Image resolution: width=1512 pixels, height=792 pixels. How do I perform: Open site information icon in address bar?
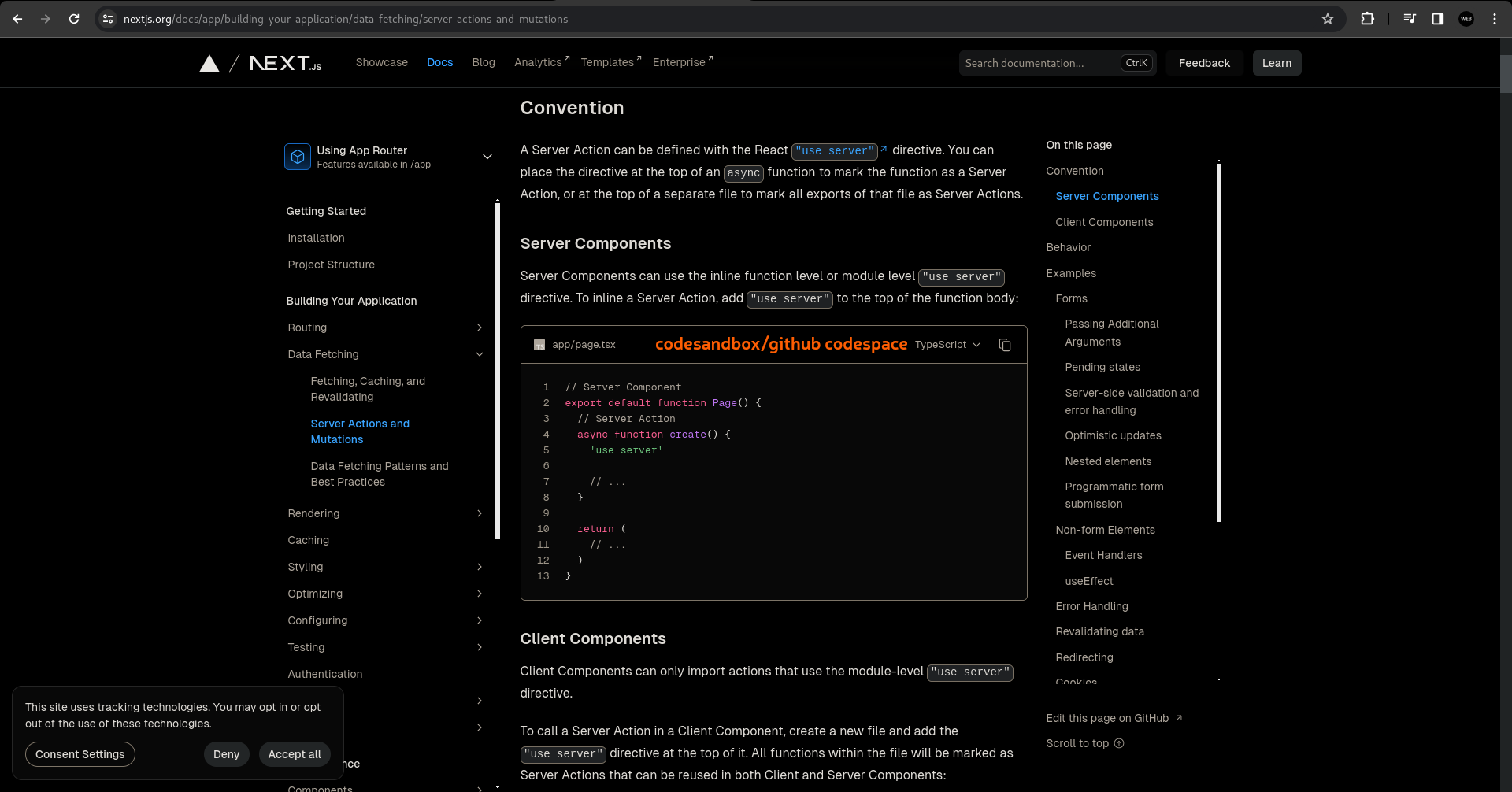point(109,19)
